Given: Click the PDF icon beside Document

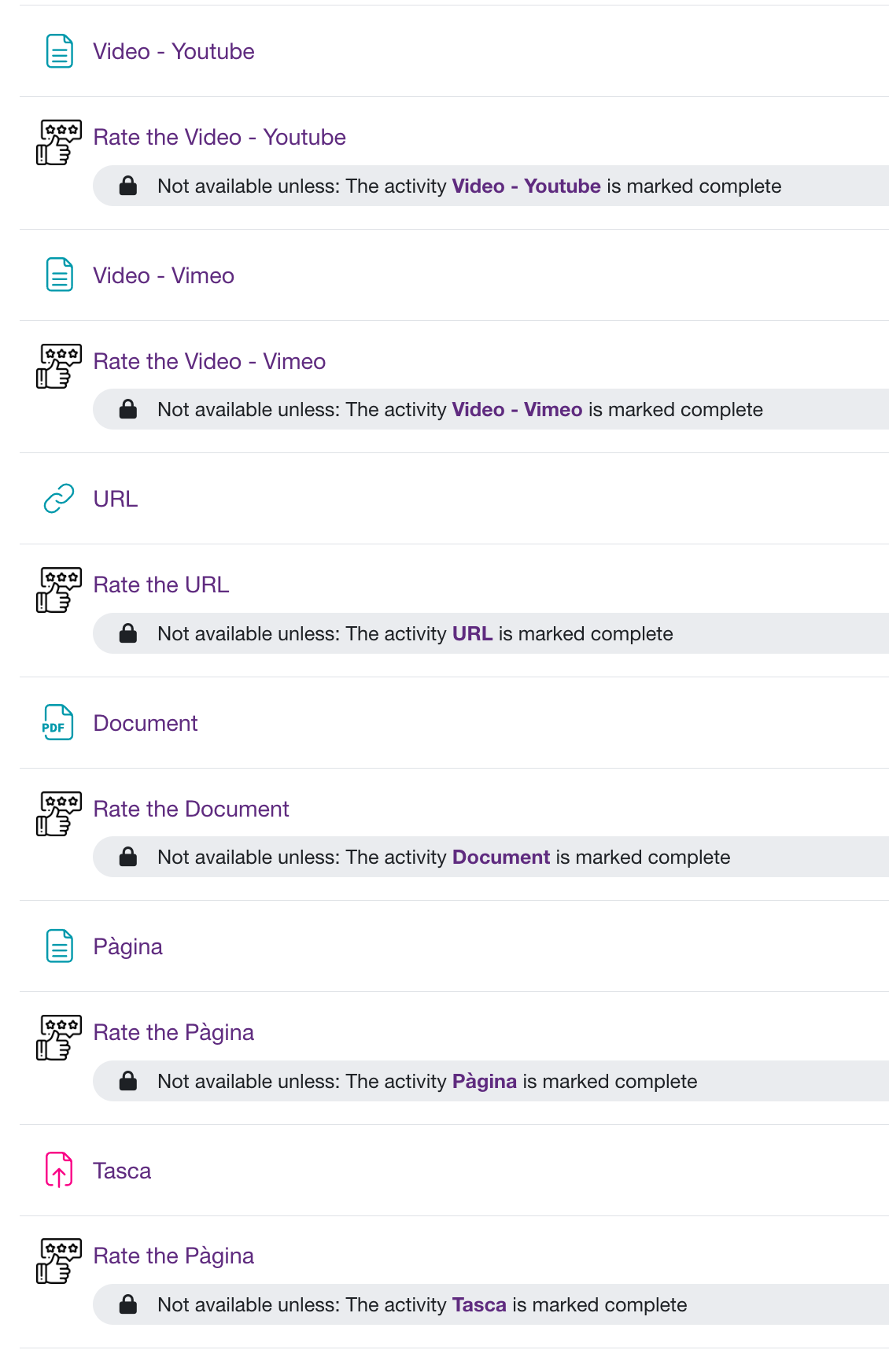Looking at the screenshot, I should [x=57, y=723].
